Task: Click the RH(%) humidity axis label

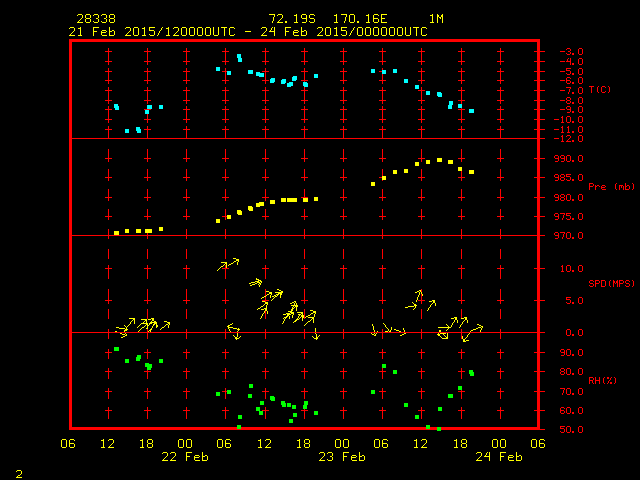Action: coord(600,381)
